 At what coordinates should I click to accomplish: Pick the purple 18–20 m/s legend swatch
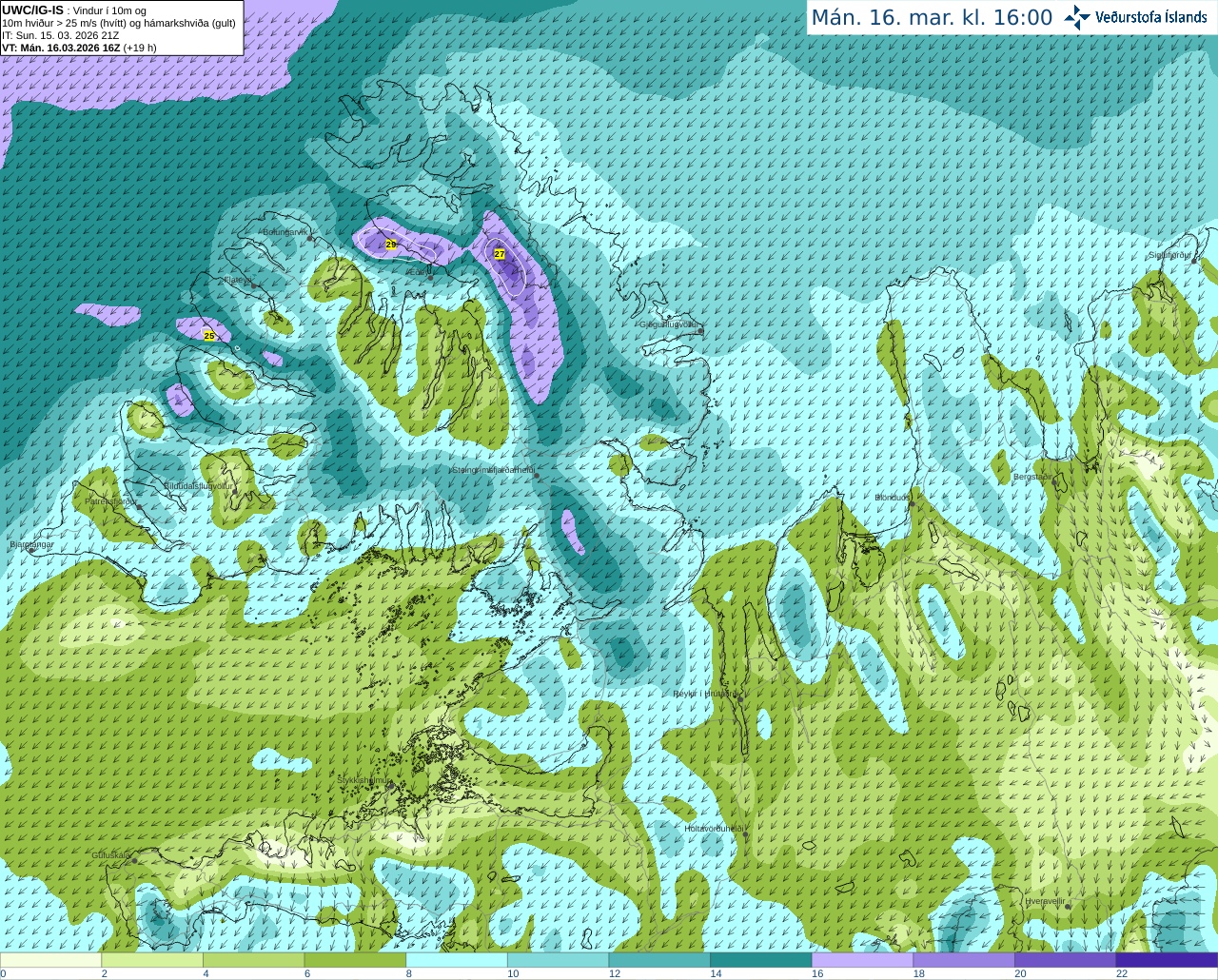pos(964,960)
